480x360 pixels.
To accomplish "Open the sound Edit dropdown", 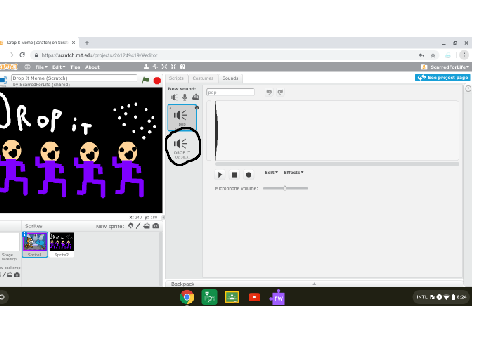I will pyautogui.click(x=271, y=172).
